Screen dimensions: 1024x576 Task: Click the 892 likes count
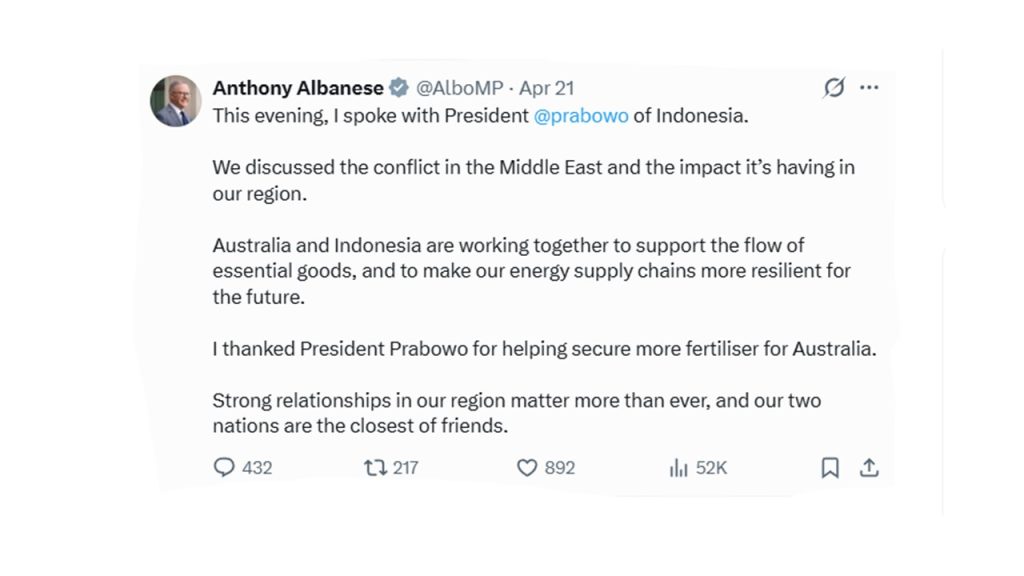(560, 467)
